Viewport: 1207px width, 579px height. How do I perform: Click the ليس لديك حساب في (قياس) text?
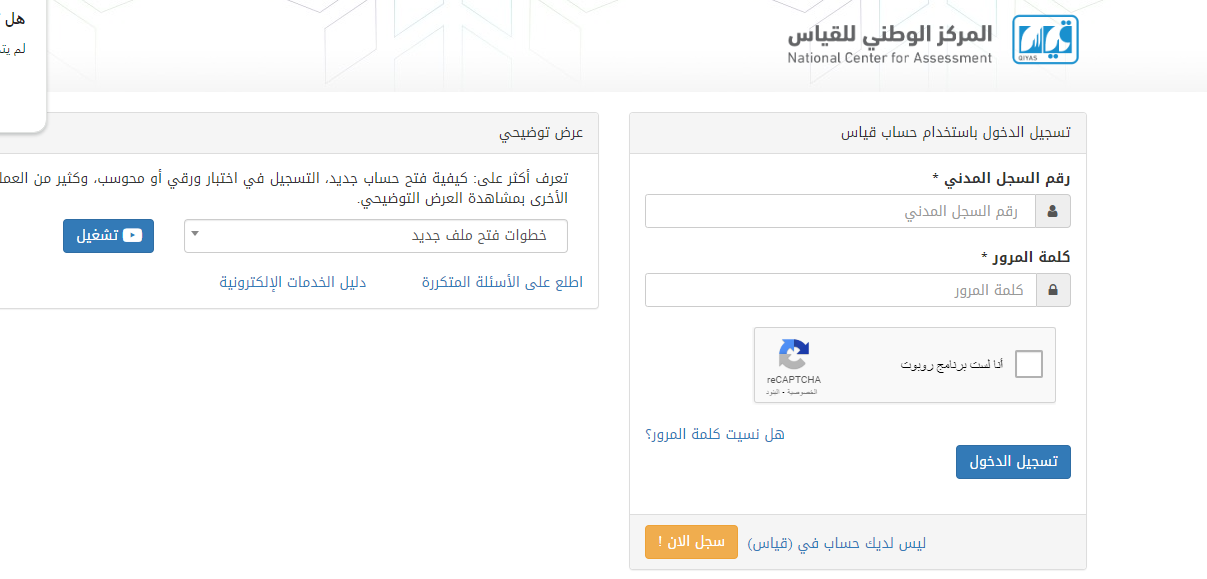pos(837,543)
